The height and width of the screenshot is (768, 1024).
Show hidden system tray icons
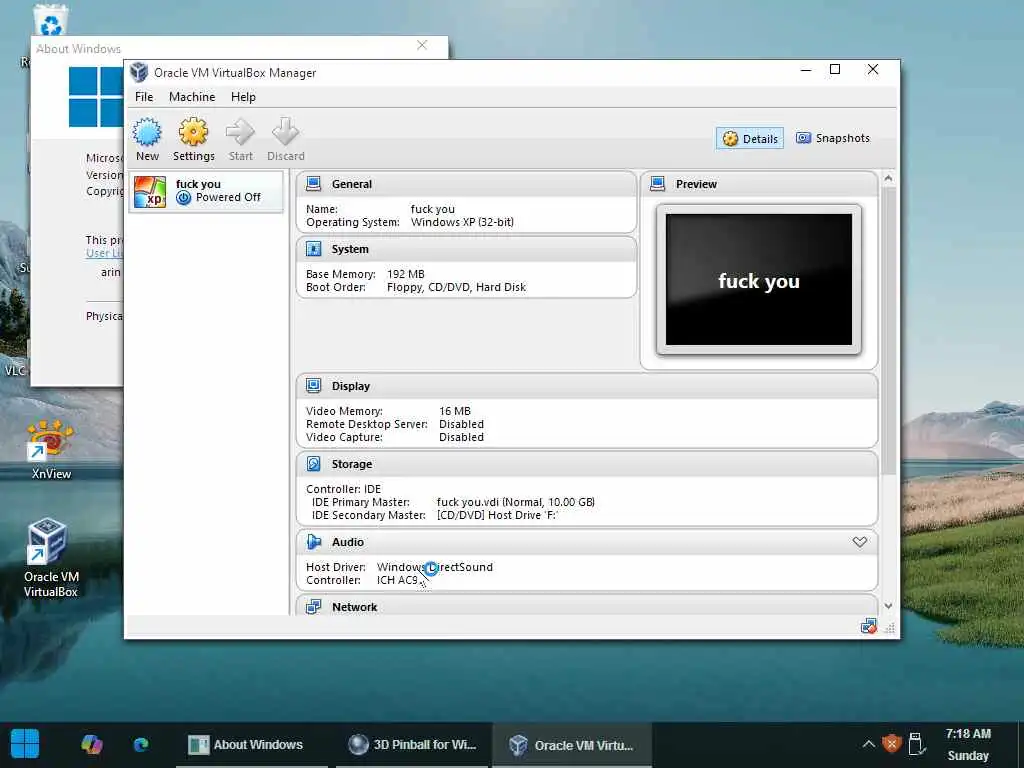(x=869, y=744)
